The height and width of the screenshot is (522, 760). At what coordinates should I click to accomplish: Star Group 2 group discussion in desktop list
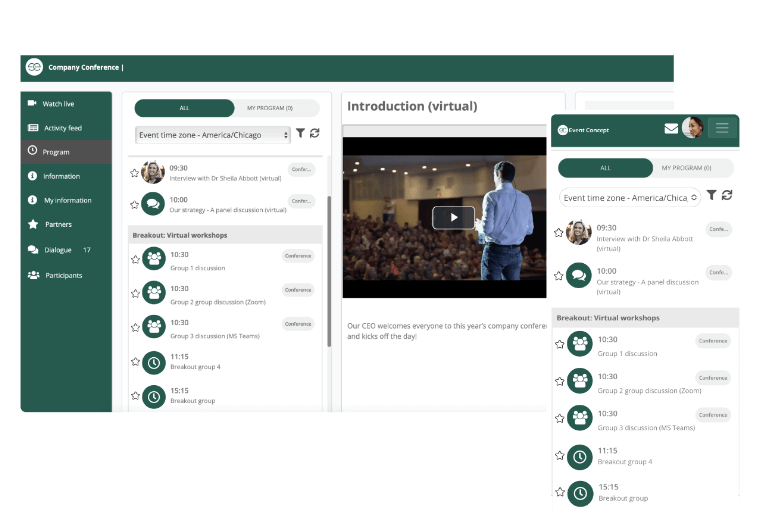[x=135, y=293]
